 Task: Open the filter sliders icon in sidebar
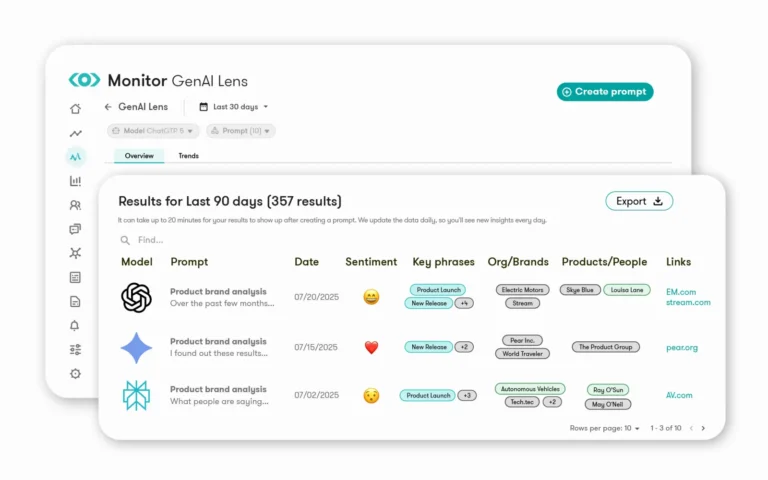tap(75, 349)
